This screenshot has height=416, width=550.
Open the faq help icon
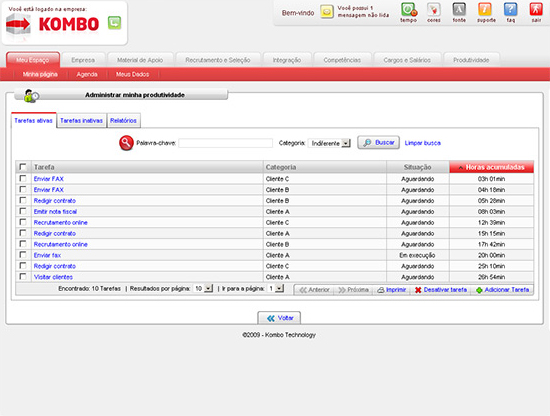(x=510, y=10)
